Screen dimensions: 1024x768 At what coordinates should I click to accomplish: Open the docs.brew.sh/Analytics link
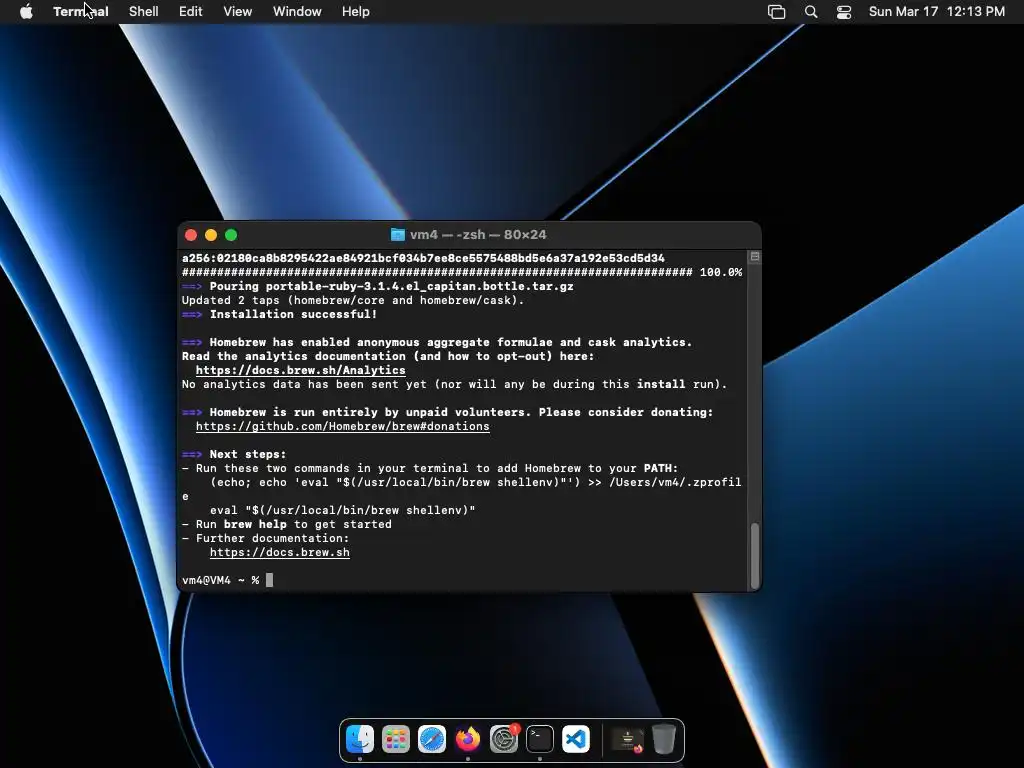click(x=300, y=370)
